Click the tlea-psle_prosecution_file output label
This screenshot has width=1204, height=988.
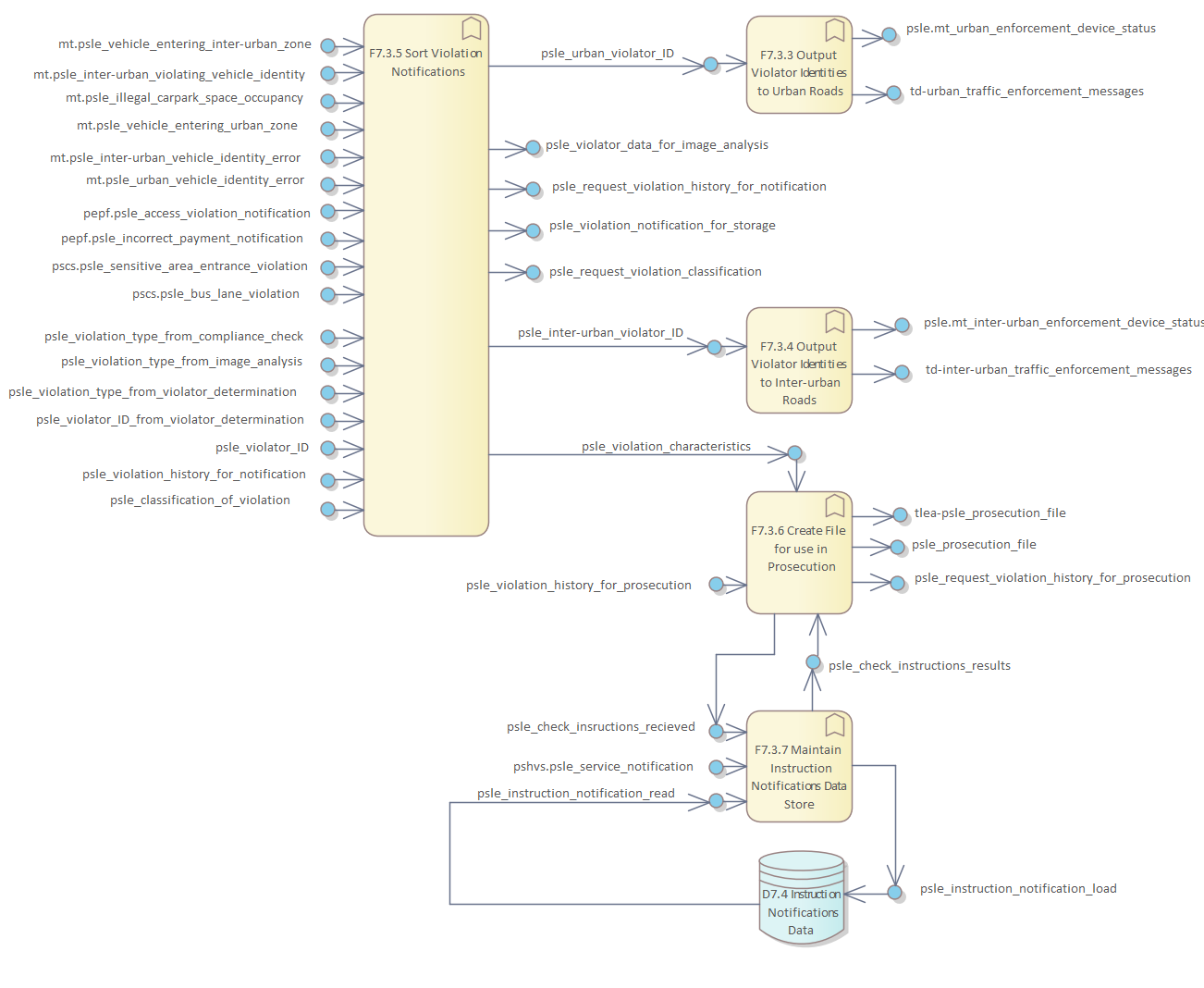tap(989, 513)
